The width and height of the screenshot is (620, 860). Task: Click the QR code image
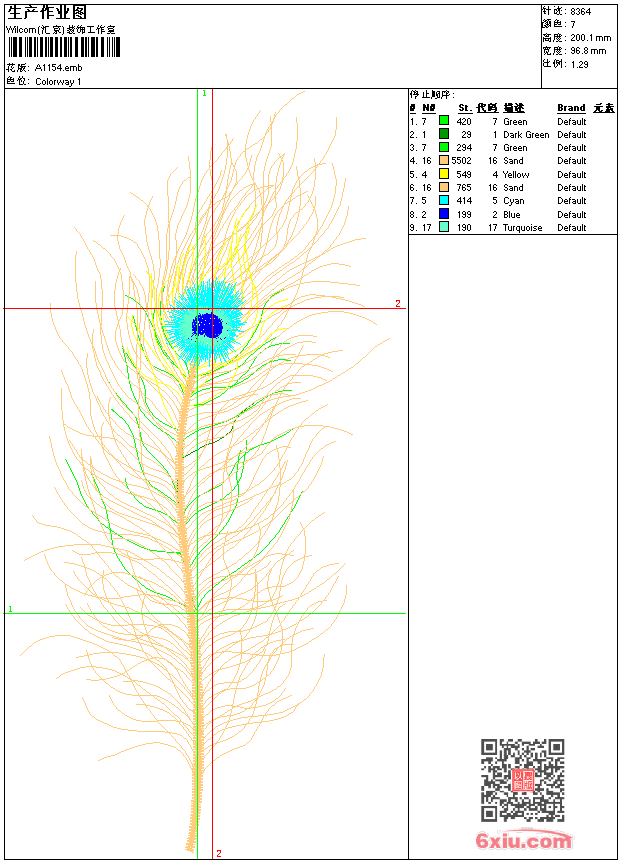[523, 780]
